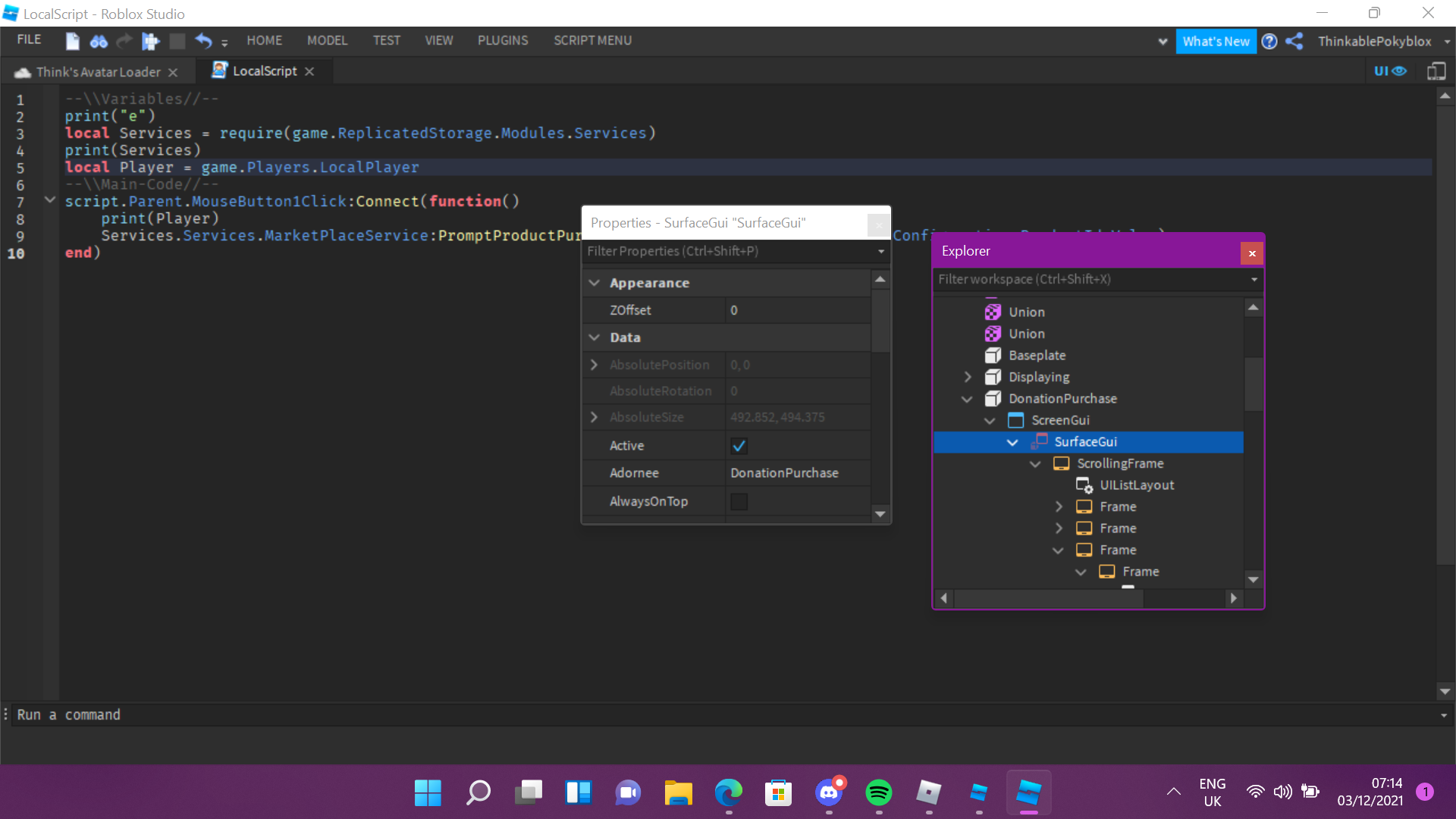This screenshot has width=1456, height=819.
Task: Switch to Think's Avatar Loader tab
Action: (99, 72)
